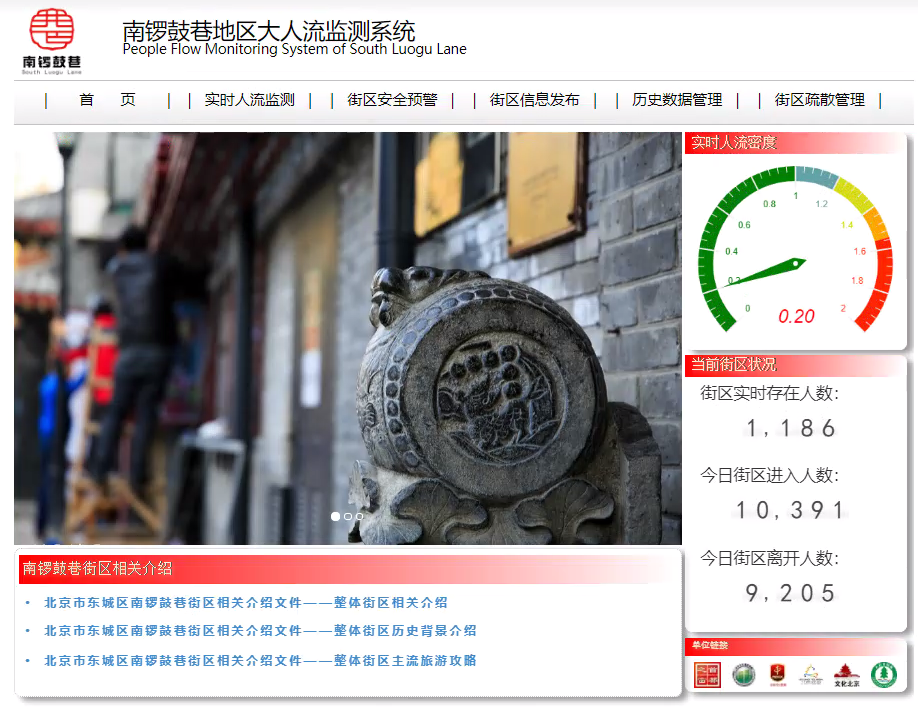Image resolution: width=918 pixels, height=712 pixels.
Task: Open the red square seal partner link
Action: (x=707, y=675)
